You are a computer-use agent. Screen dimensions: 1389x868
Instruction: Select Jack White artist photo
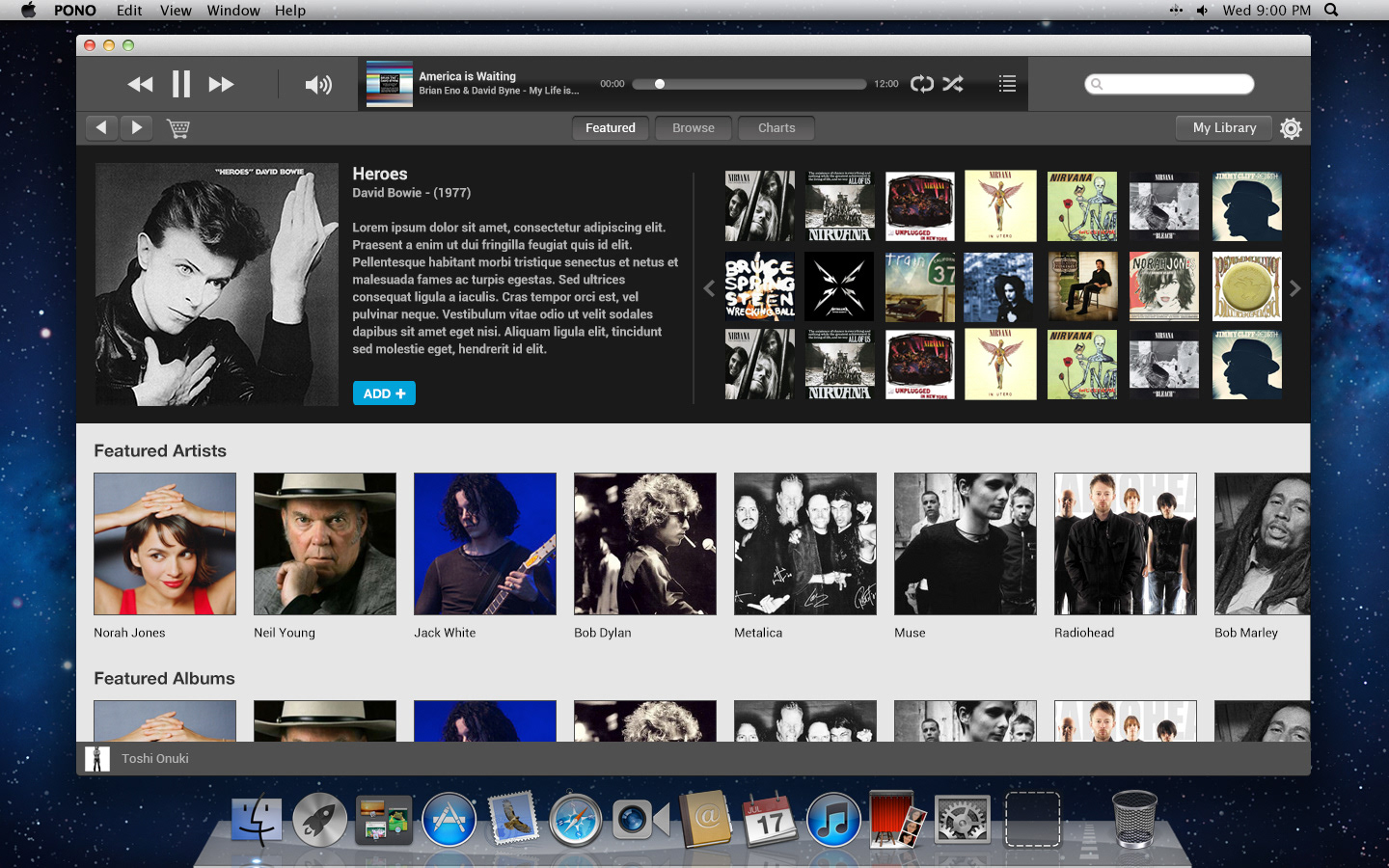pyautogui.click(x=485, y=544)
